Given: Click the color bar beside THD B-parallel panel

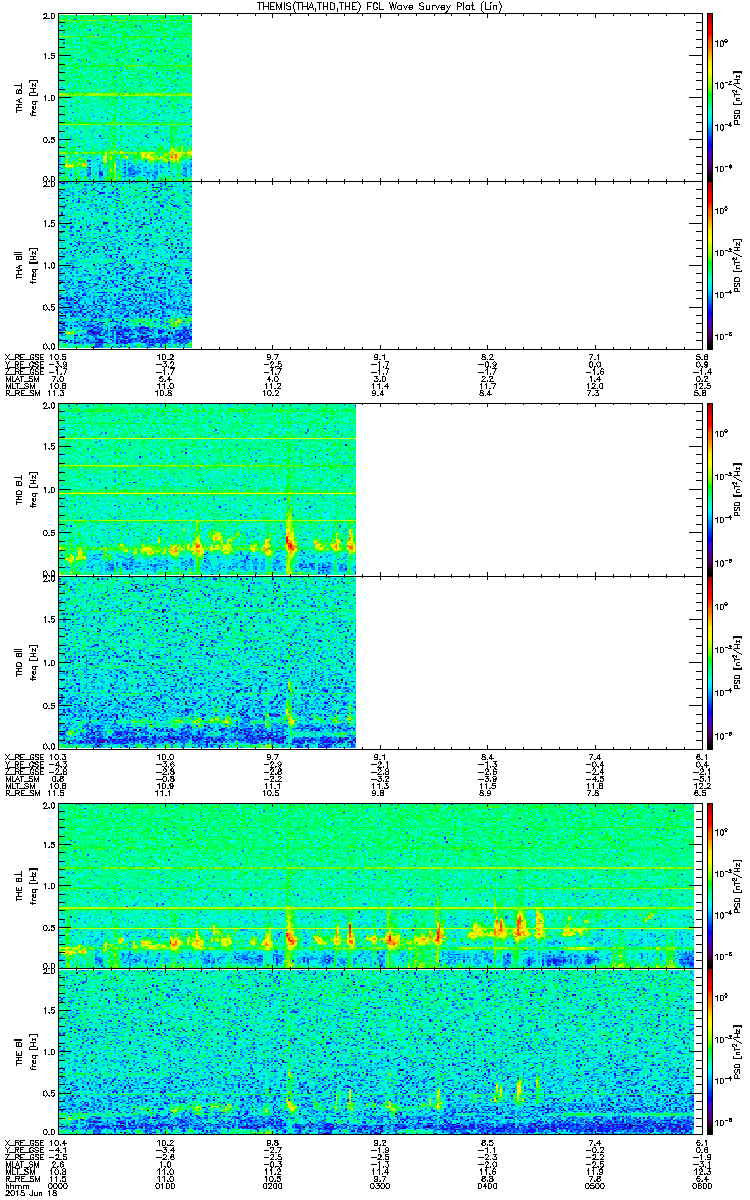Looking at the screenshot, I should pos(709,661).
